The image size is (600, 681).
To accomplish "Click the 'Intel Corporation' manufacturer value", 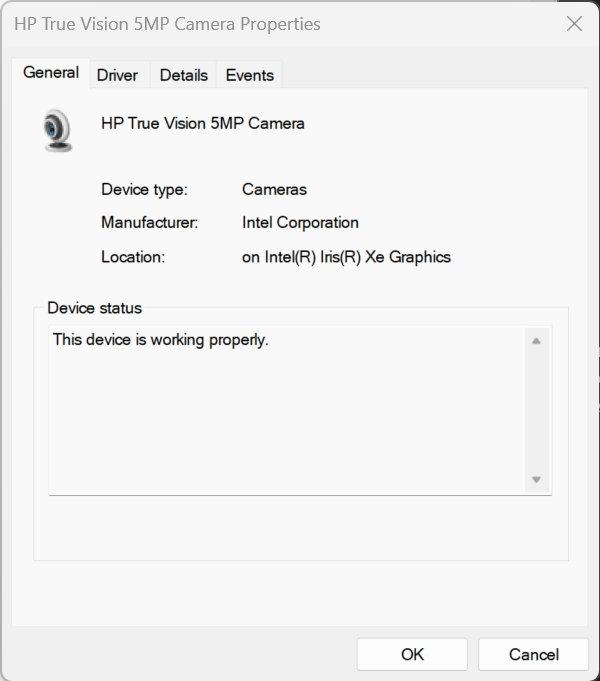I will click(x=300, y=223).
